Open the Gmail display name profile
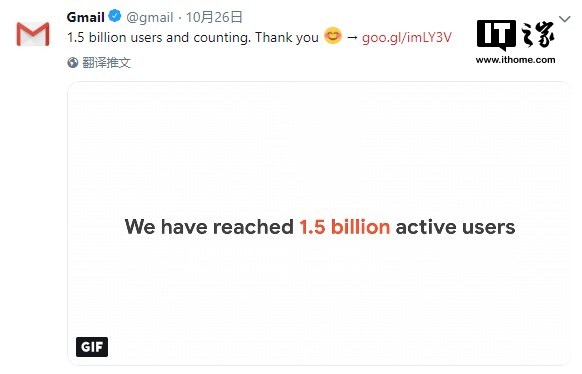This screenshot has height=374, width=582. (86, 17)
